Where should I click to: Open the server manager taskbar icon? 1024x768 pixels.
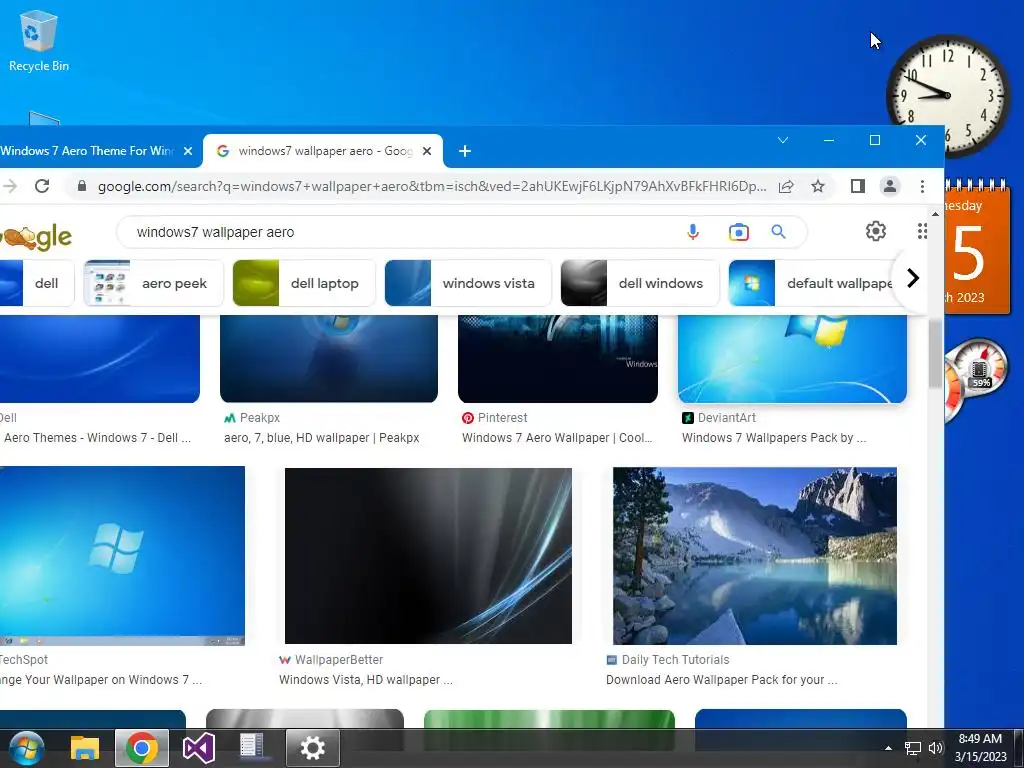252,746
